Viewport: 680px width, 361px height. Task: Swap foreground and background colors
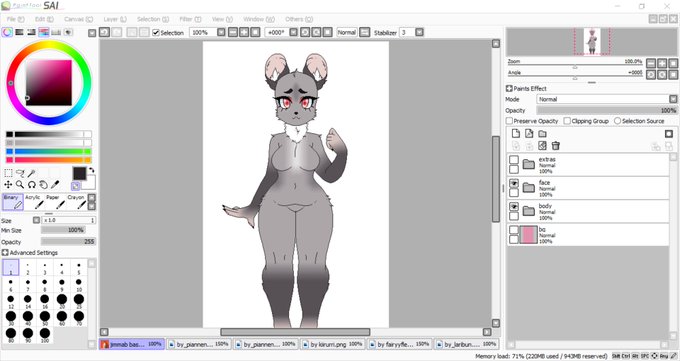coord(92,170)
